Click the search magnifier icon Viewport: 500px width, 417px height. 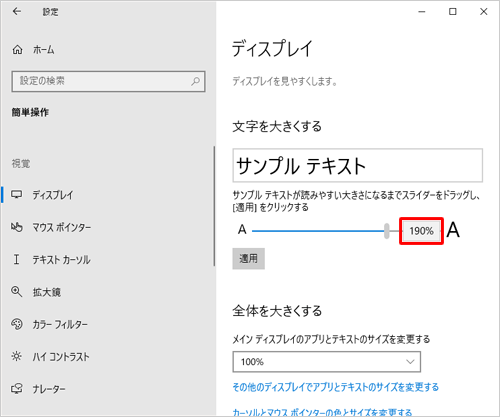click(196, 81)
